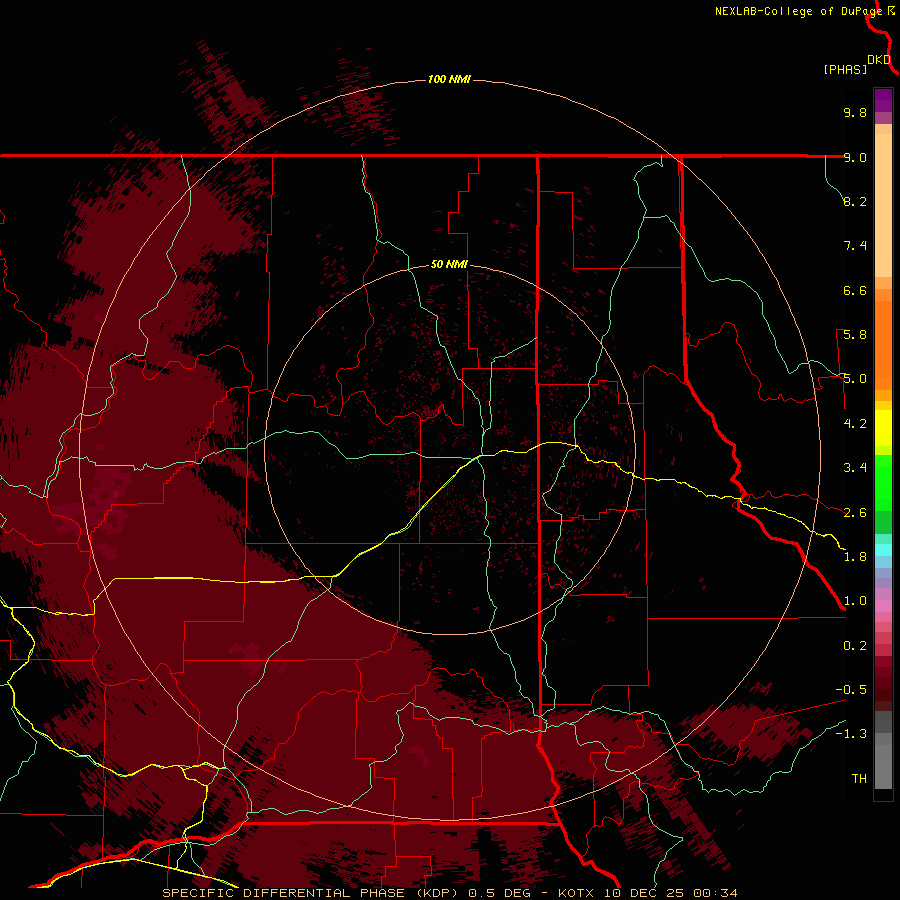Click the 50 NMI range ring label

pyautogui.click(x=449, y=264)
